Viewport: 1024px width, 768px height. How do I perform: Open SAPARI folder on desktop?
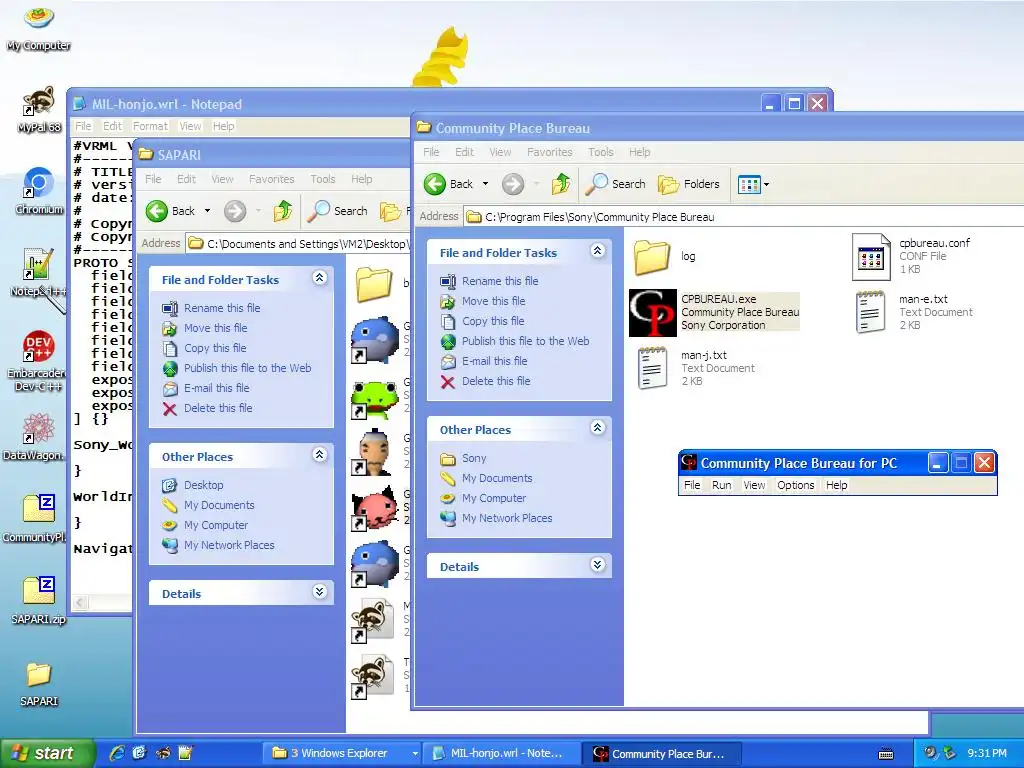tap(39, 684)
